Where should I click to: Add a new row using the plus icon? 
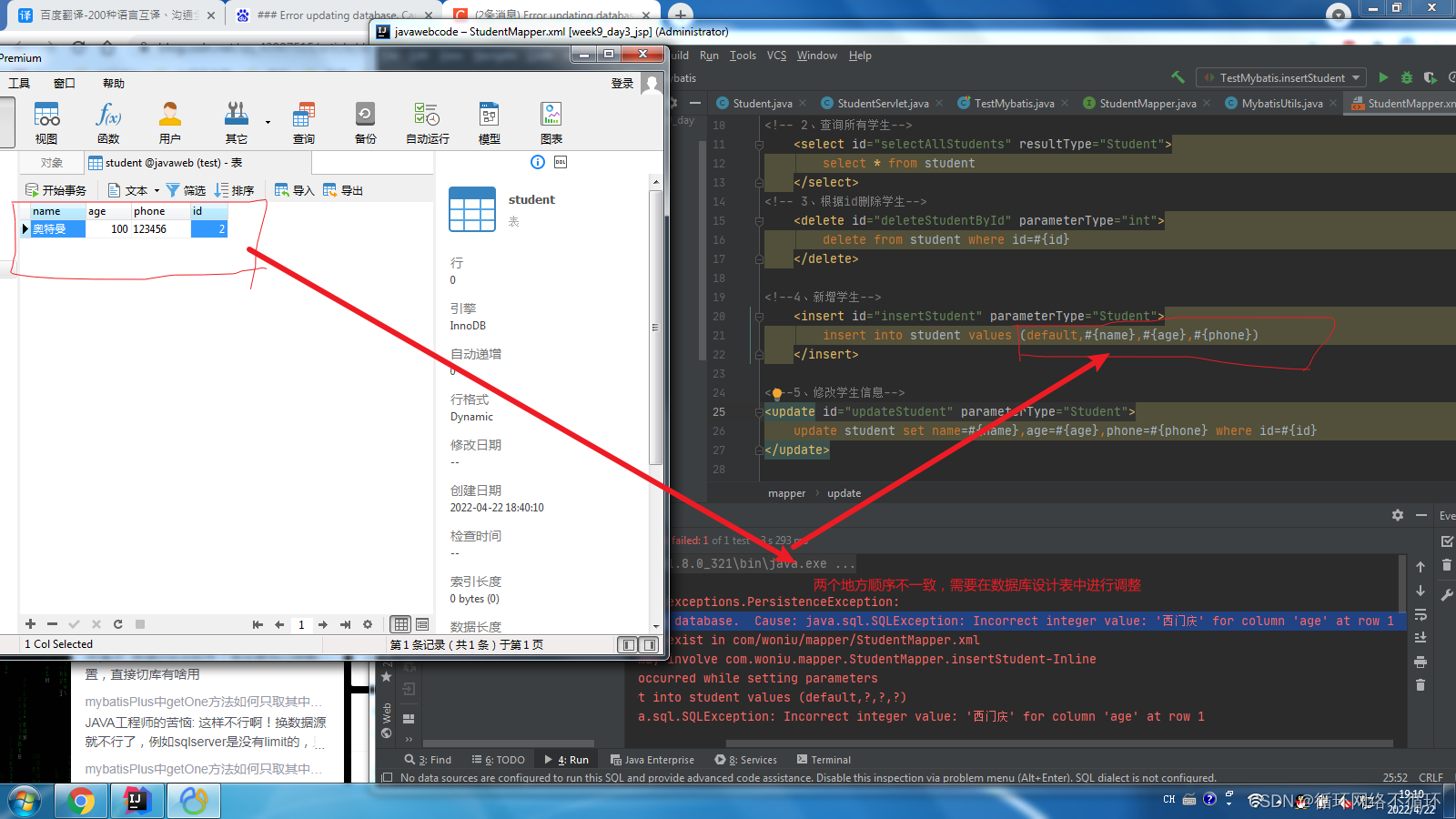point(30,624)
